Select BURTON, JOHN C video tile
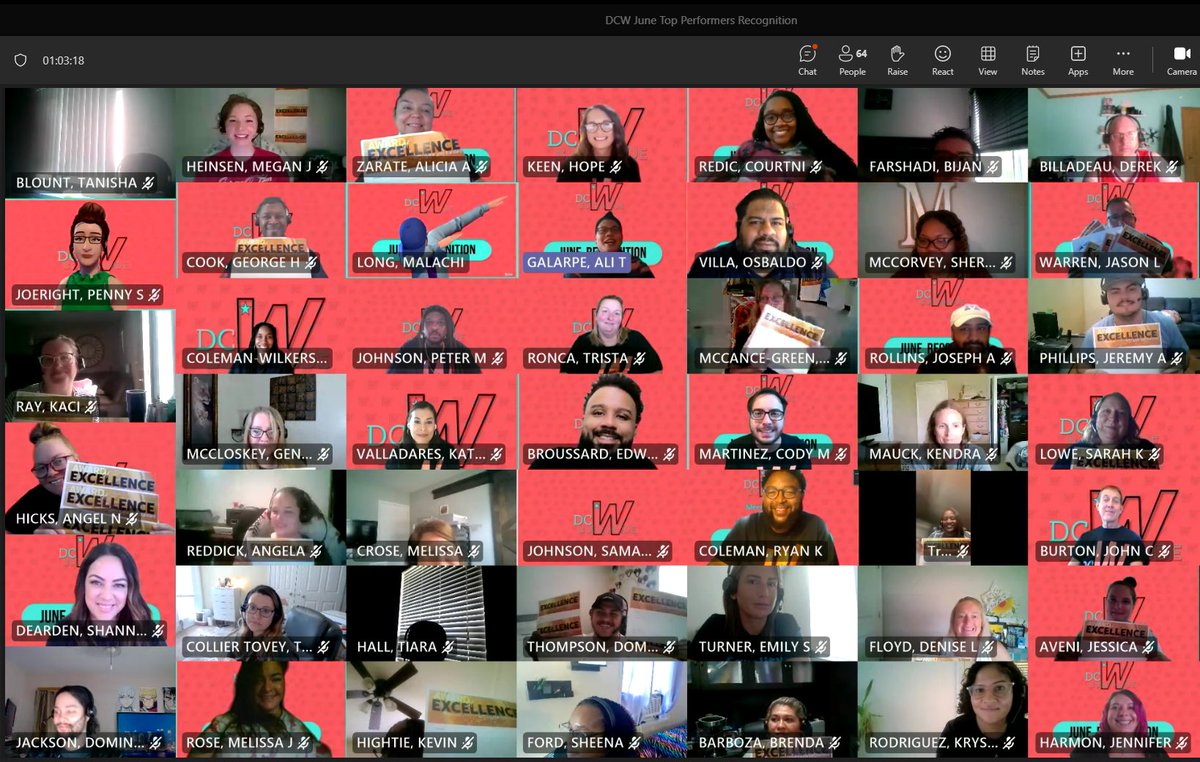The width and height of the screenshot is (1200, 762). [x=1113, y=518]
